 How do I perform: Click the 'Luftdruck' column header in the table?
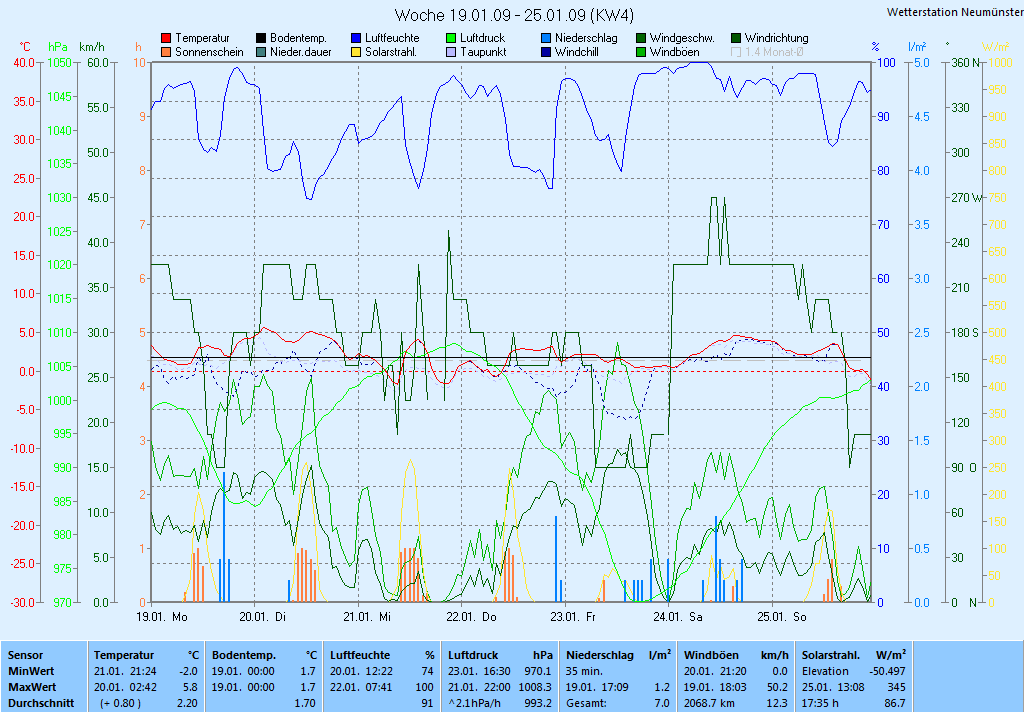pos(473,655)
